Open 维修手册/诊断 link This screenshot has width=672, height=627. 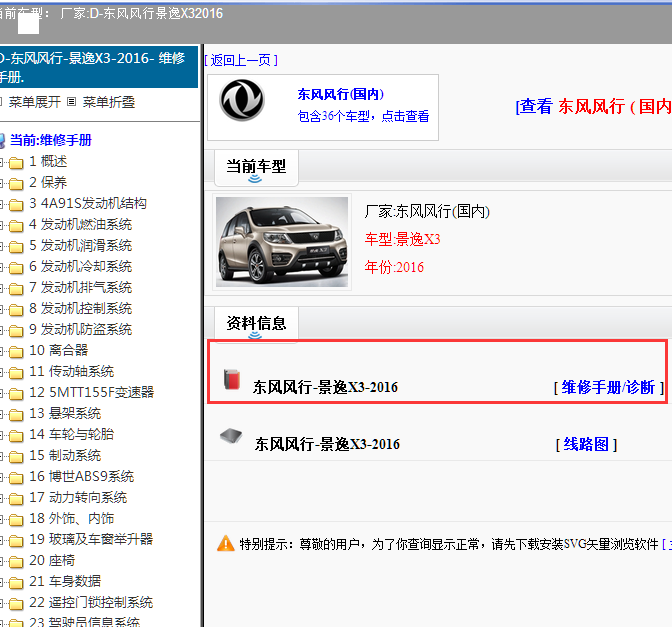pyautogui.click(x=608, y=387)
